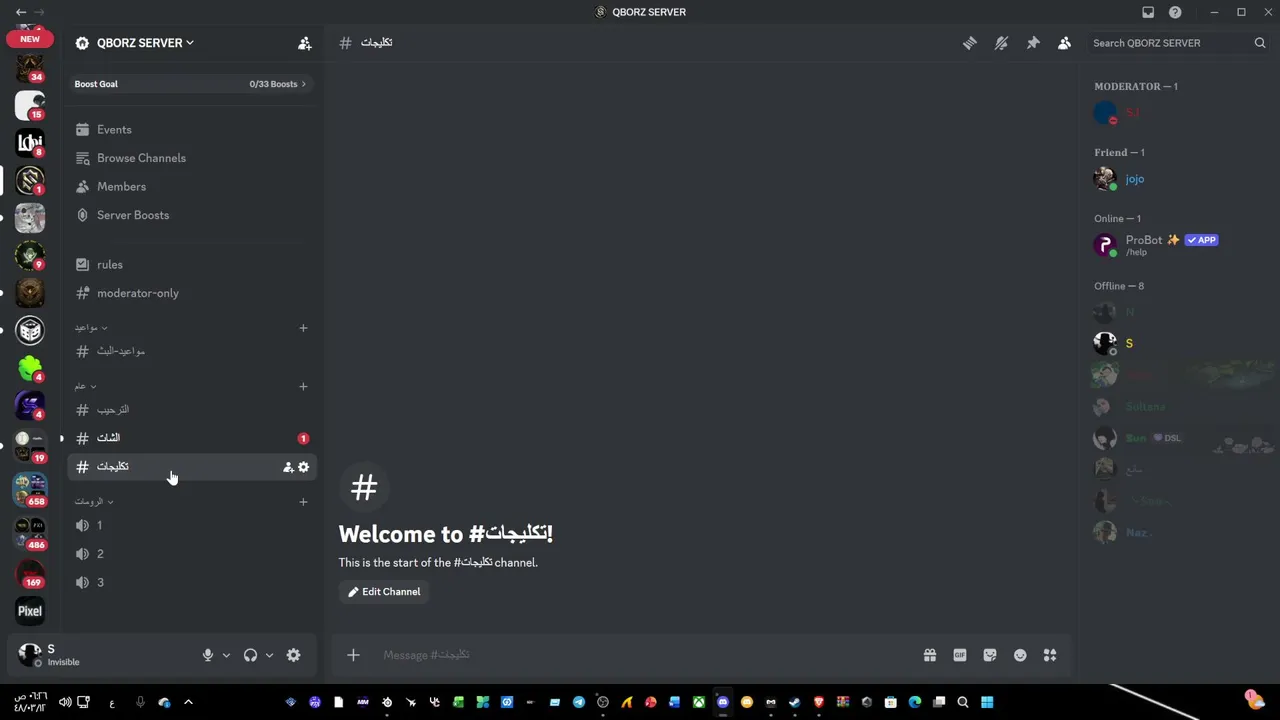Open Server Boosts
Viewport: 1280px width, 720px height.
(x=190, y=215)
